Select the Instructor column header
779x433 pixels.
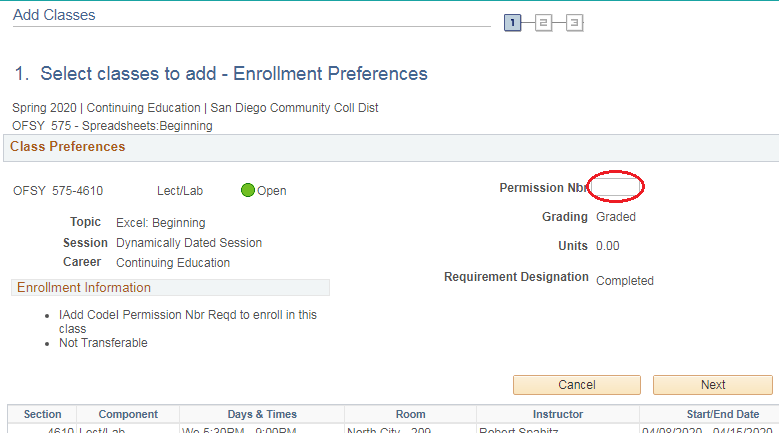(558, 414)
